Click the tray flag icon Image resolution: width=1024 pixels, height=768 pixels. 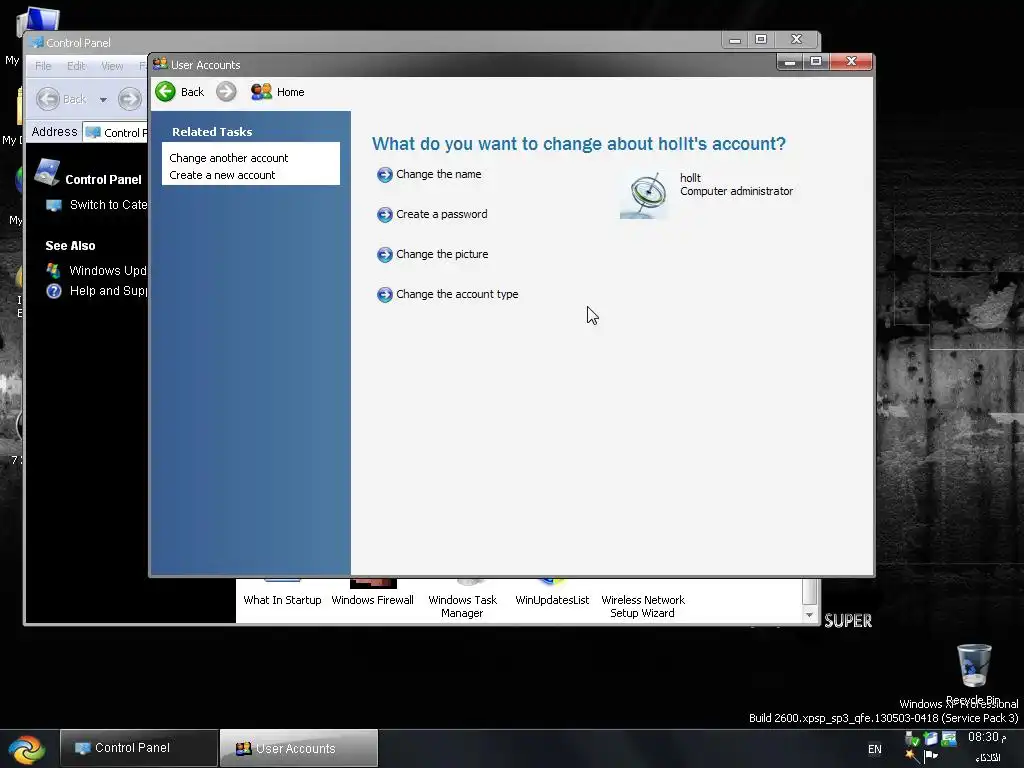click(x=931, y=756)
